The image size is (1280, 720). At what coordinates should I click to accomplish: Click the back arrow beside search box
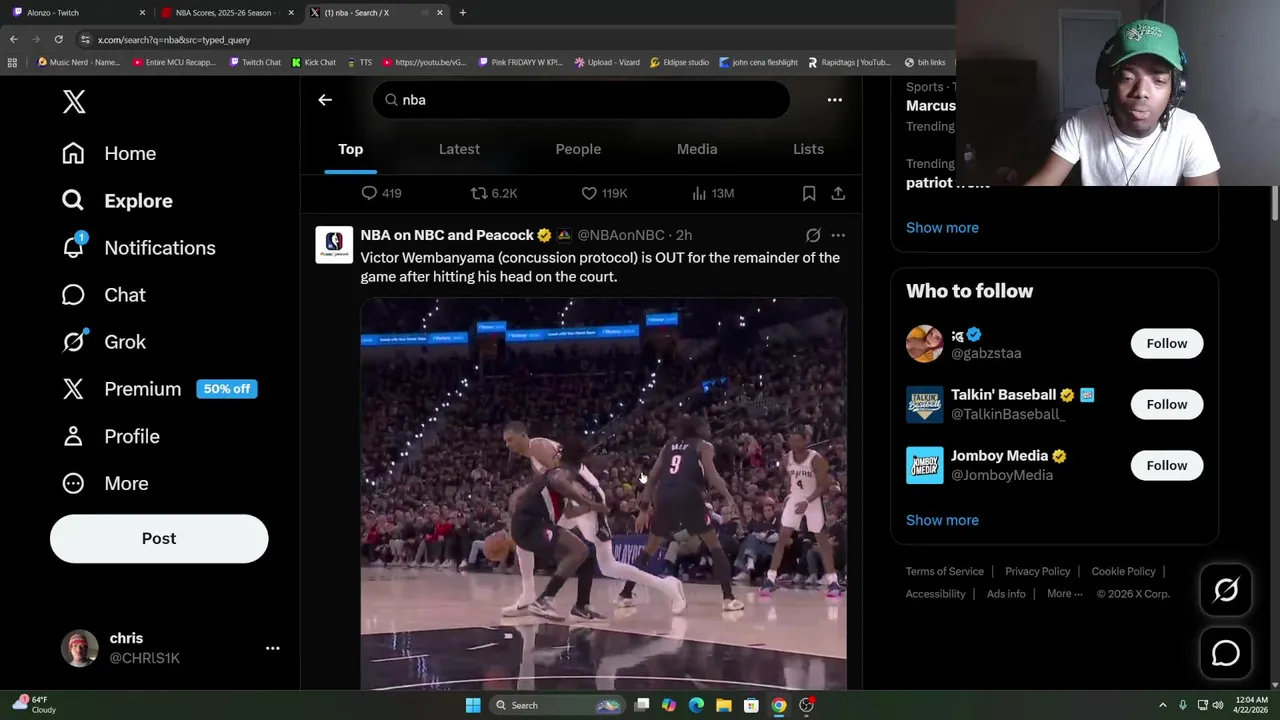click(x=325, y=100)
